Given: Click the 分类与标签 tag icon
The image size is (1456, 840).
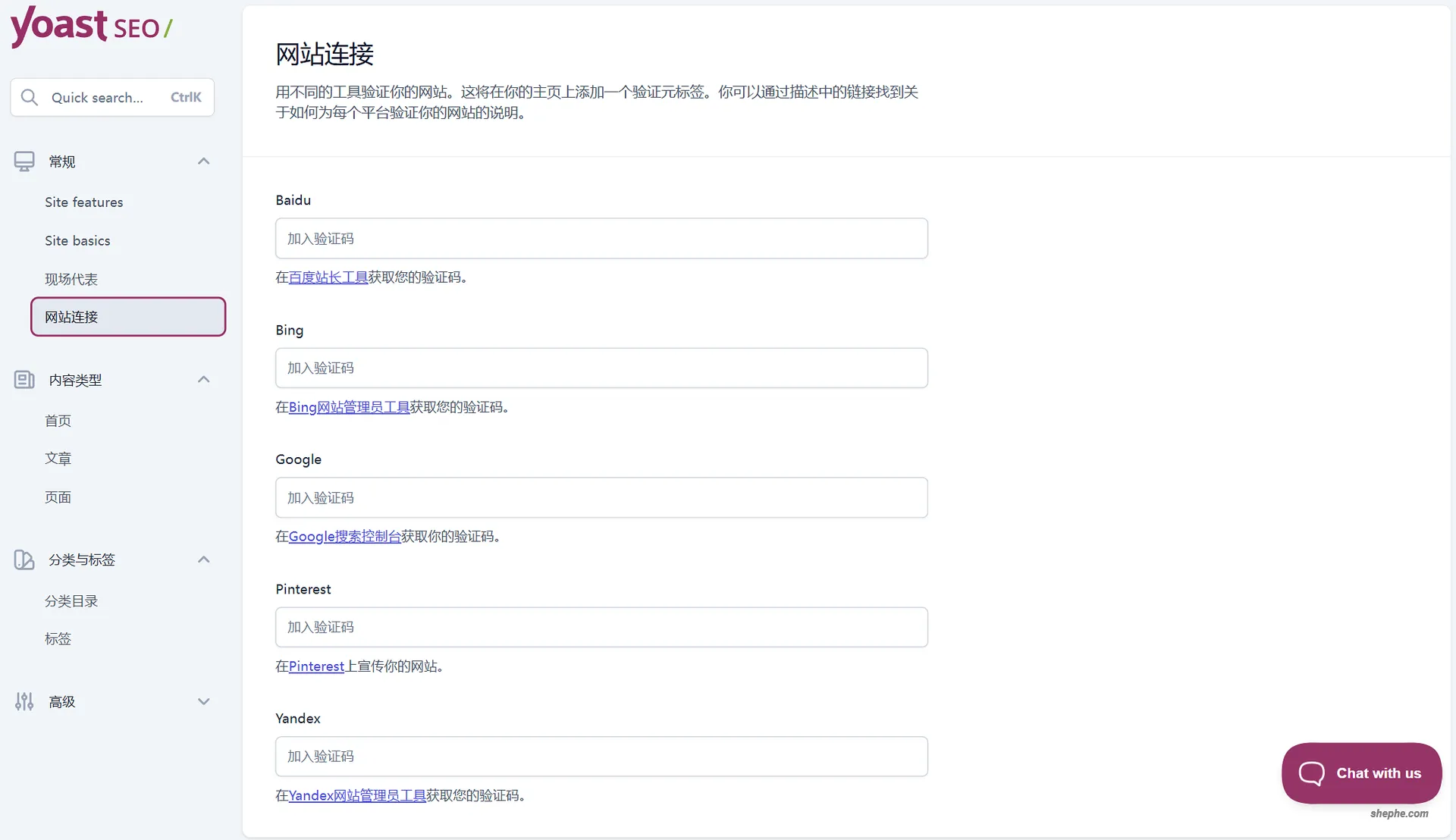Looking at the screenshot, I should 24,559.
